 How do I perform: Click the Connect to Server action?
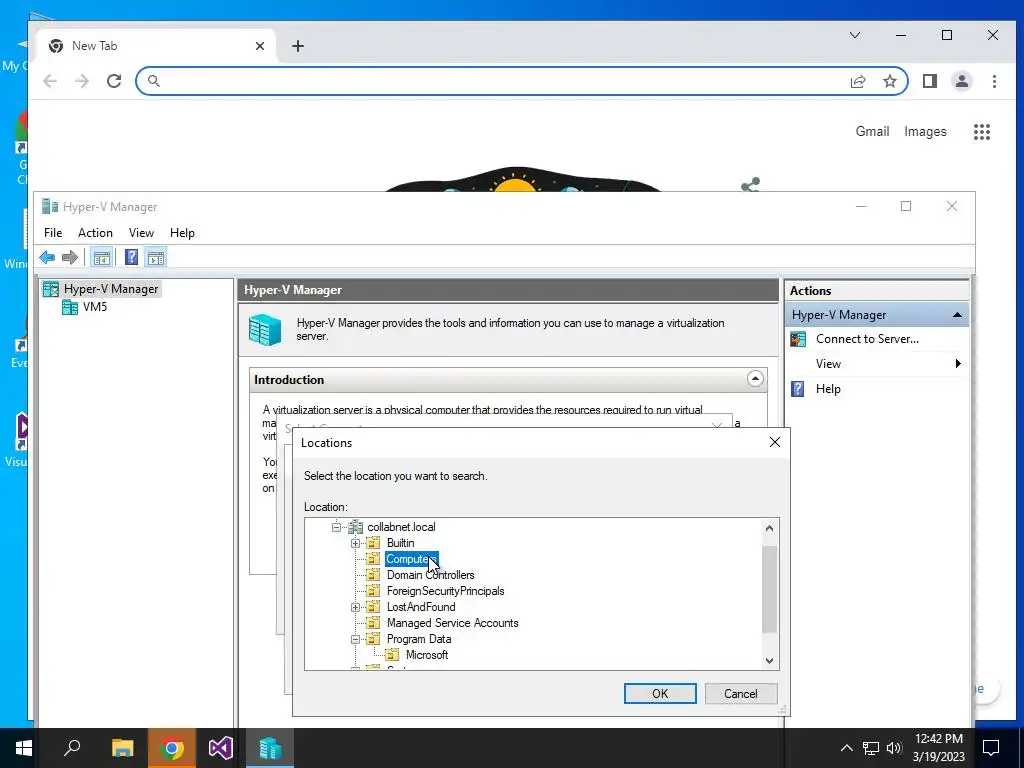(x=867, y=339)
